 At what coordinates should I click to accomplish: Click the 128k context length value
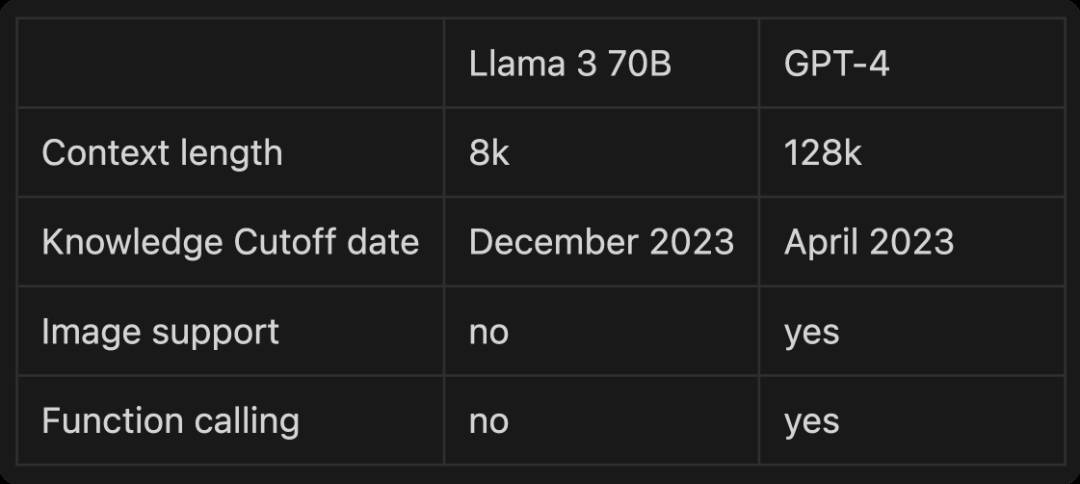pyautogui.click(x=822, y=153)
